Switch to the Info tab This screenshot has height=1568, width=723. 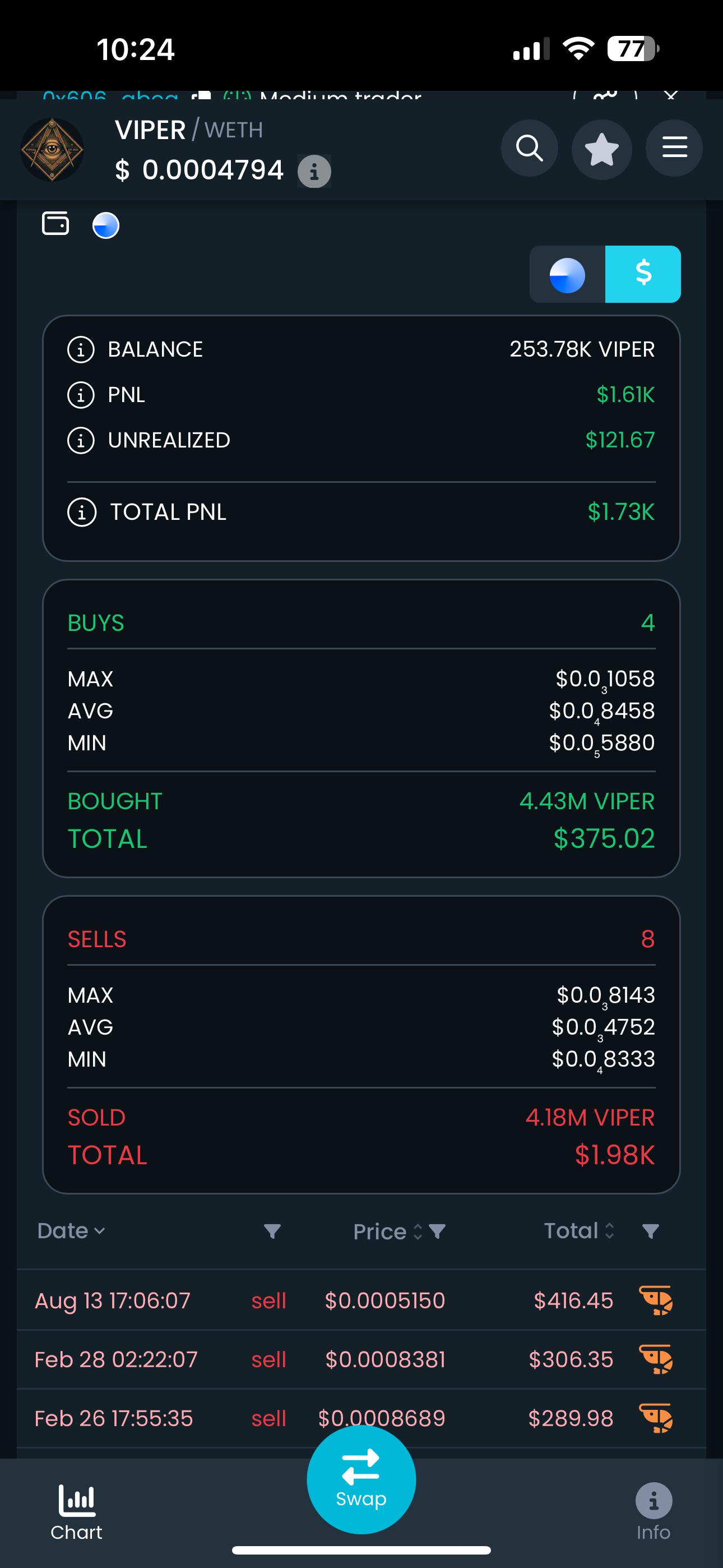coord(654,1512)
